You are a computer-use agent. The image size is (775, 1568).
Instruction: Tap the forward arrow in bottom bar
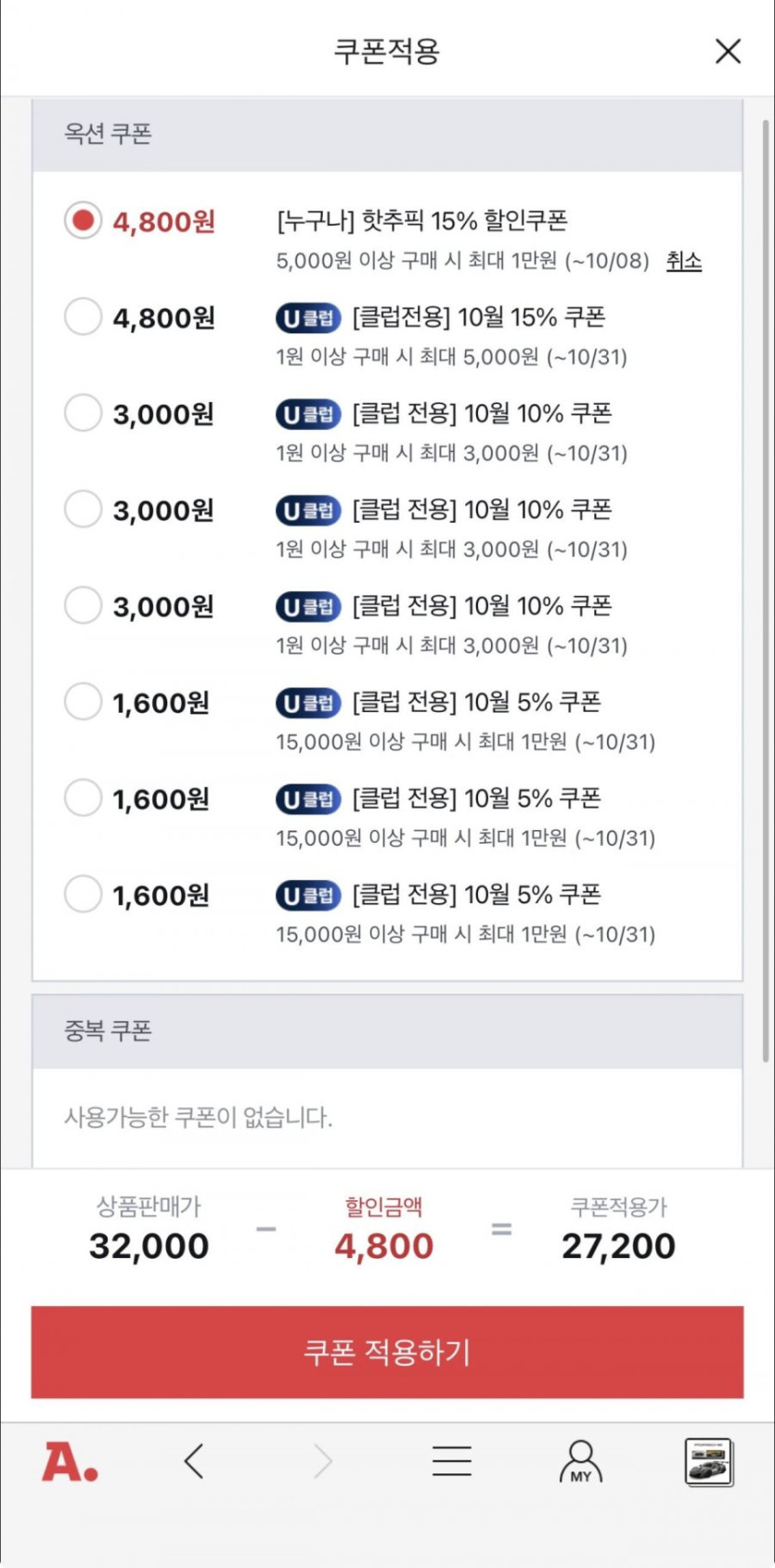click(322, 1461)
